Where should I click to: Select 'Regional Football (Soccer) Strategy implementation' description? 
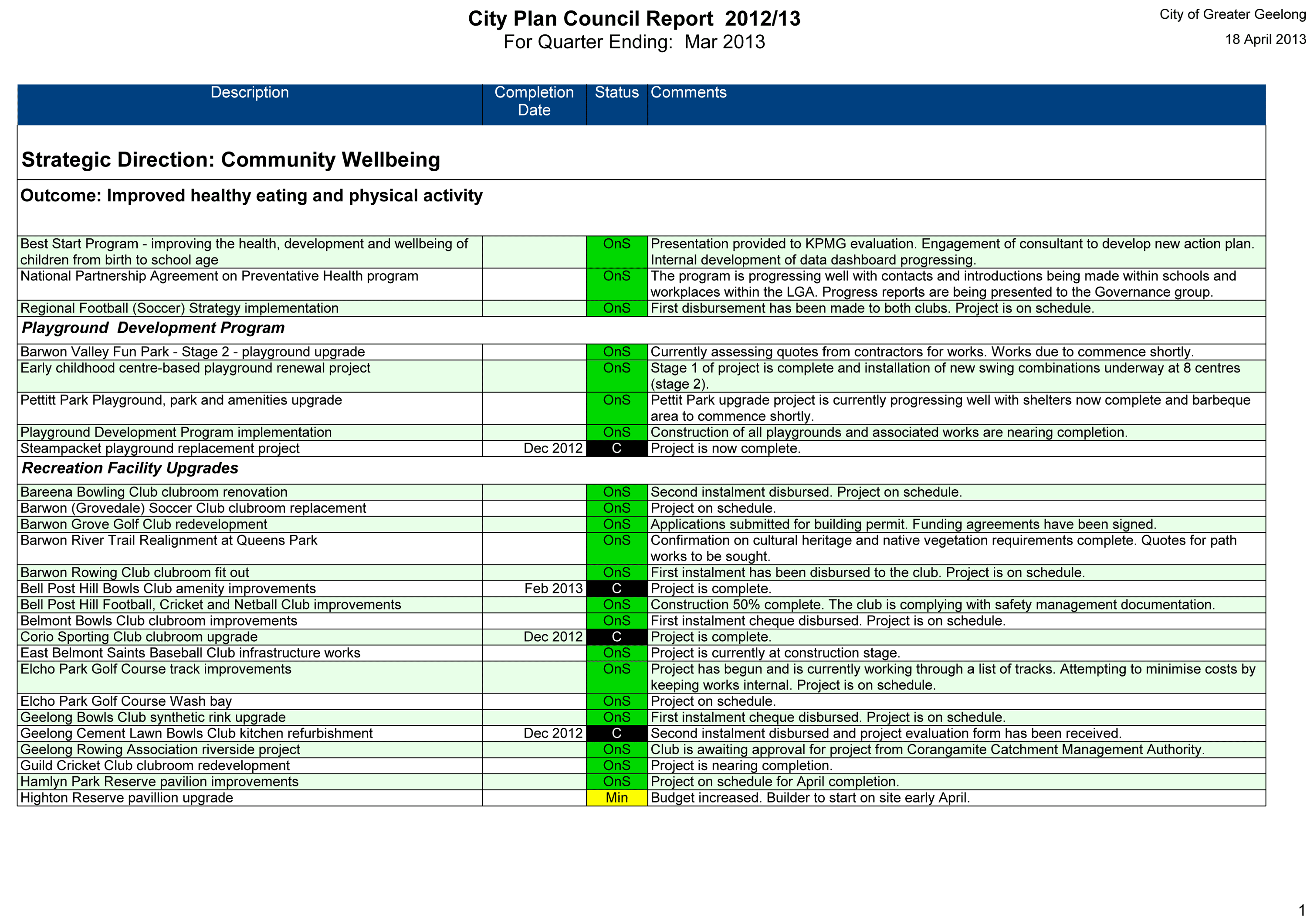179,308
